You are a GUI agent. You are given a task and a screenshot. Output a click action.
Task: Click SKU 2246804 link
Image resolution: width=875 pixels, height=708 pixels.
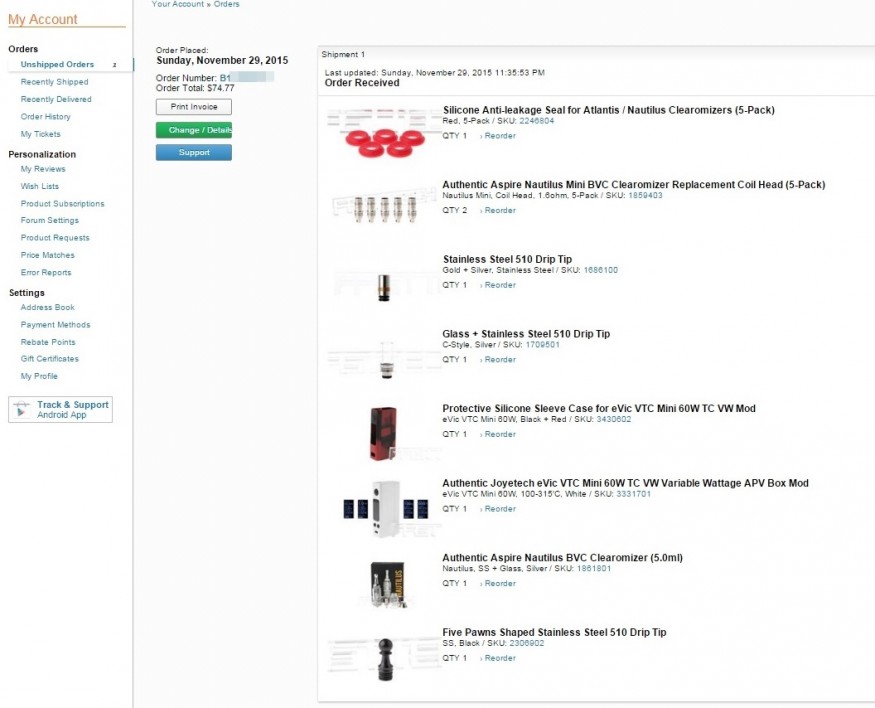pyautogui.click(x=537, y=121)
